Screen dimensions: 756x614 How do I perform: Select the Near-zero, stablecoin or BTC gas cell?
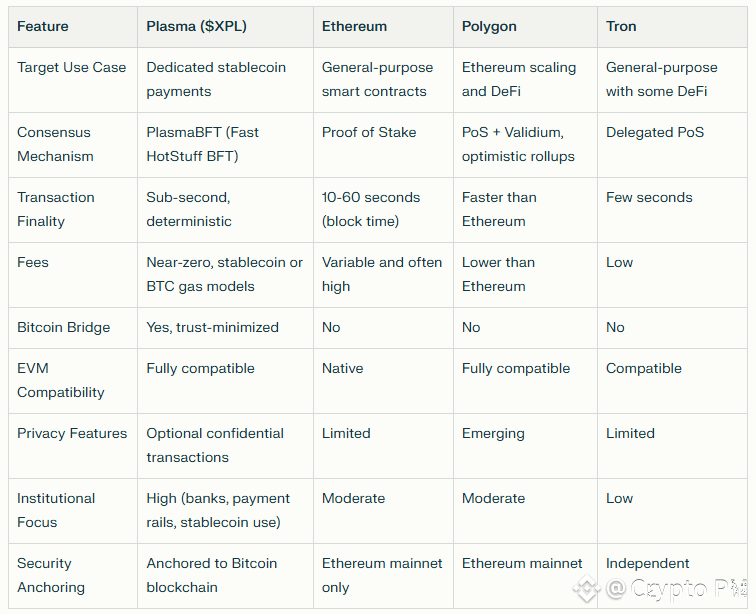[x=225, y=274]
